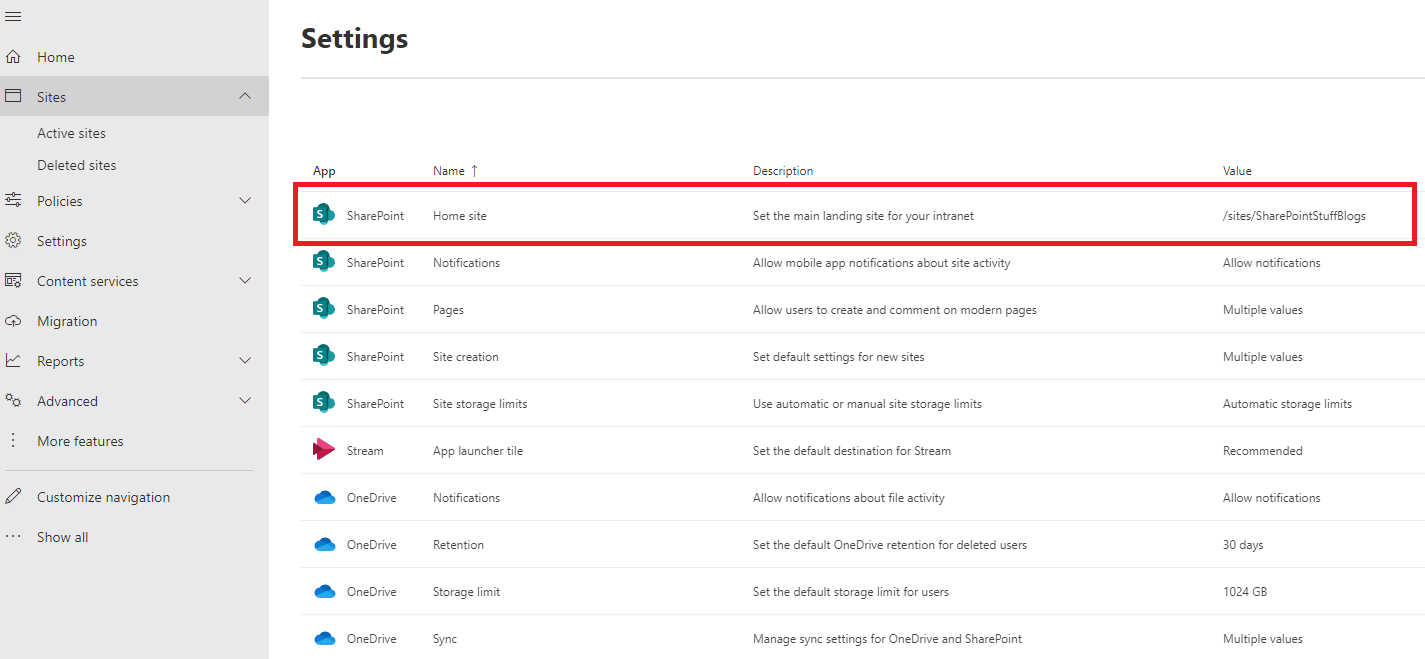Click the More features ellipsis icon
This screenshot has width=1425, height=659.
pyautogui.click(x=14, y=440)
